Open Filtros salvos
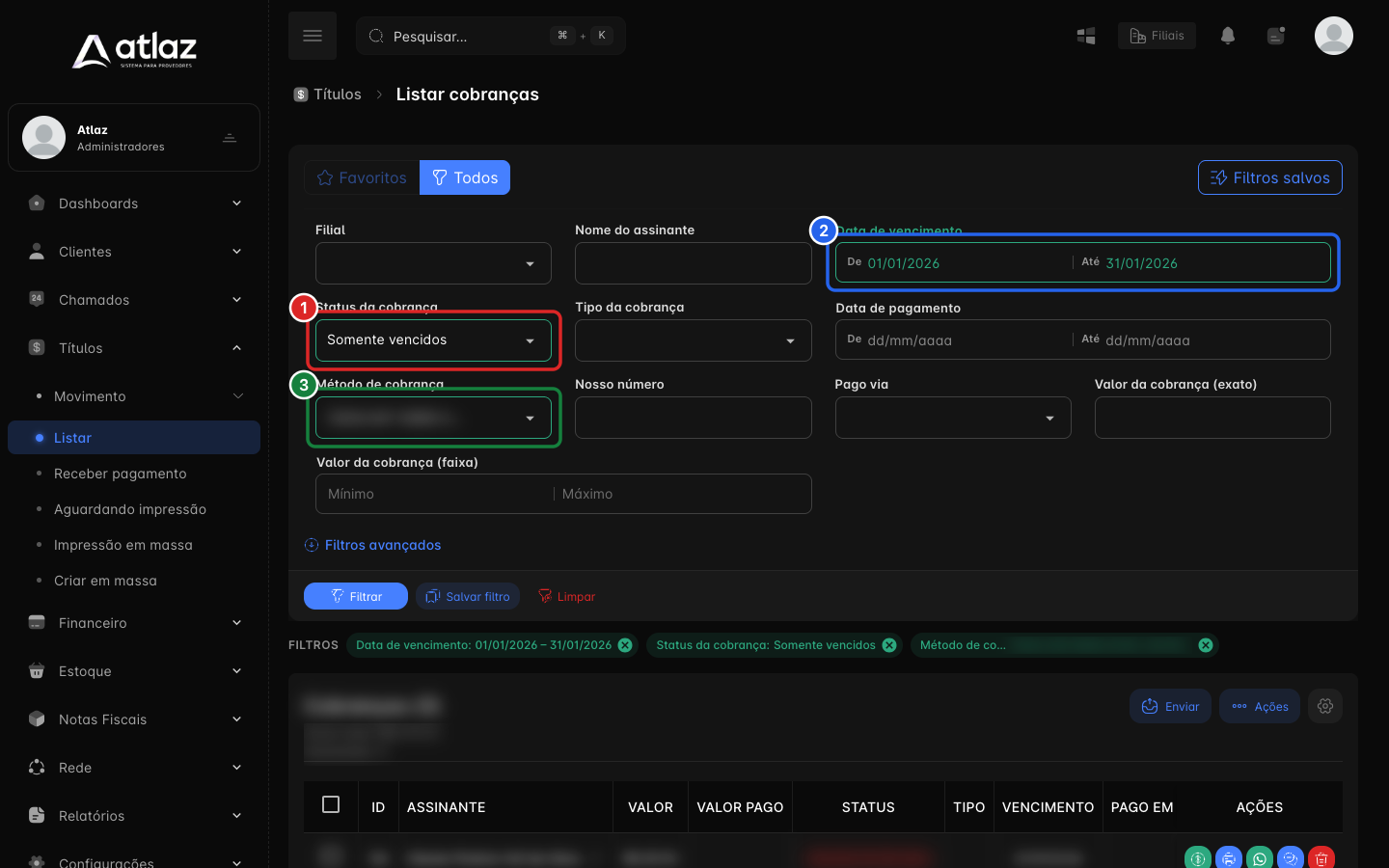1389x868 pixels. (1269, 177)
